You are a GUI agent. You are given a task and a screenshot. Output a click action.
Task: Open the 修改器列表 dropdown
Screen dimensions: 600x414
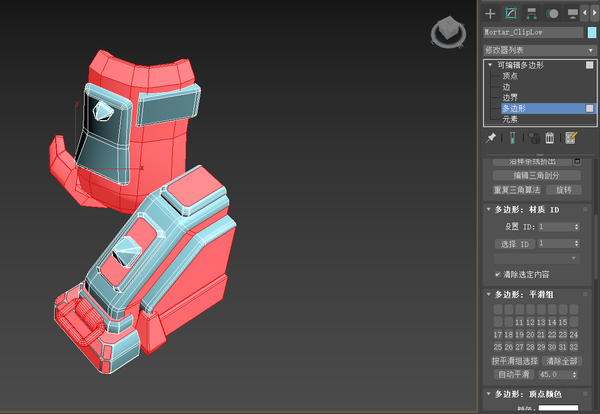[540, 50]
